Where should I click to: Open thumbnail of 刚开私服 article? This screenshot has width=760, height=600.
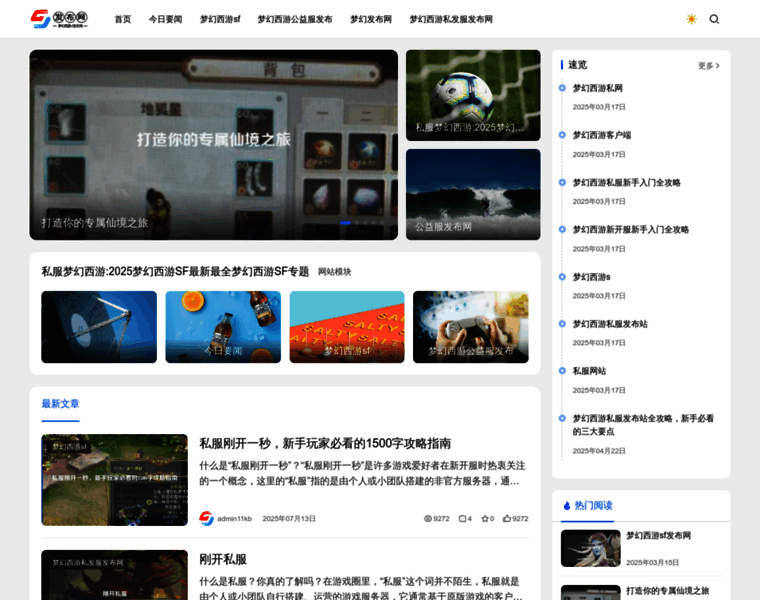[x=114, y=575]
